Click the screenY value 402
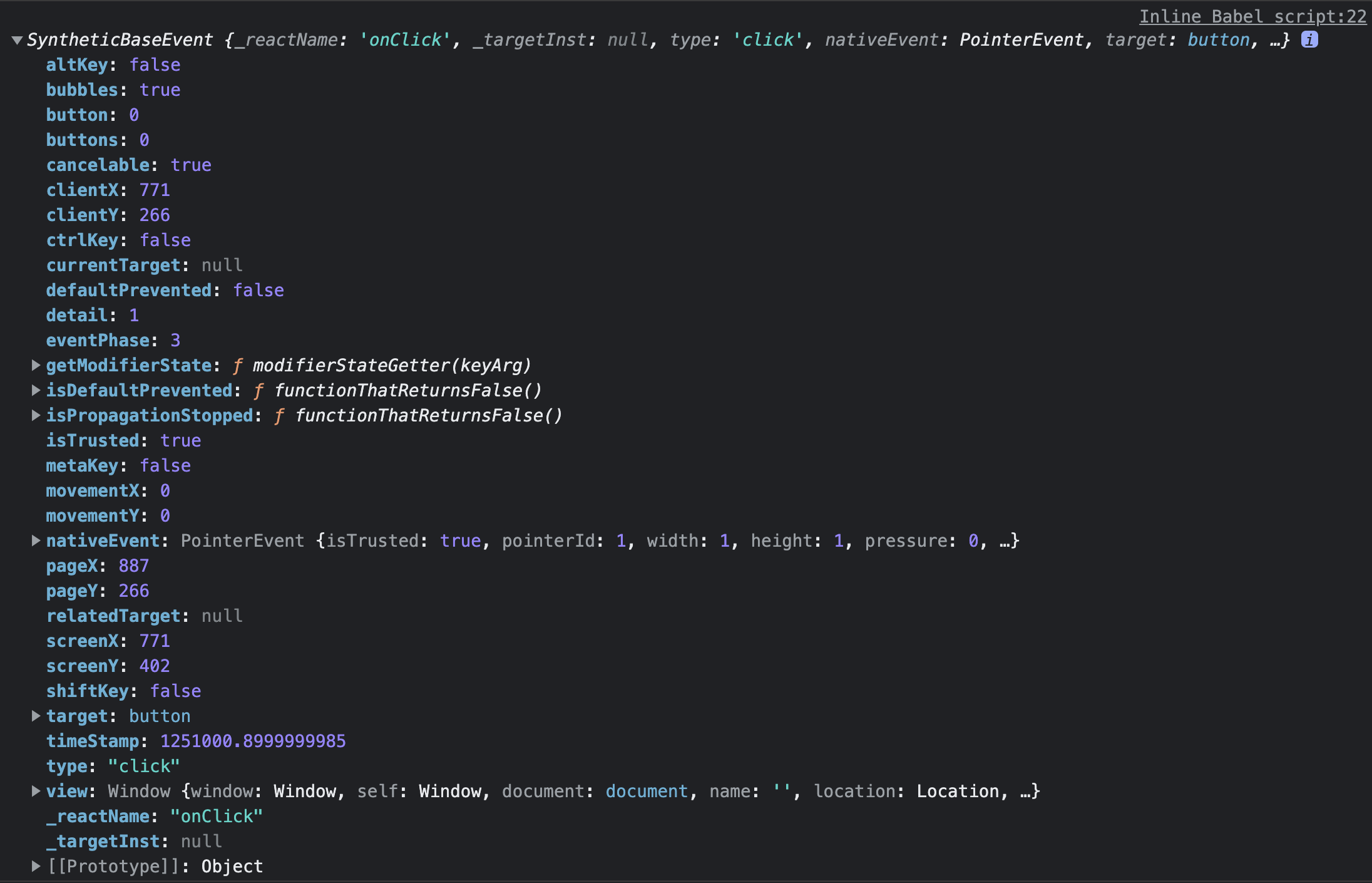The width and height of the screenshot is (1372, 883). (155, 666)
